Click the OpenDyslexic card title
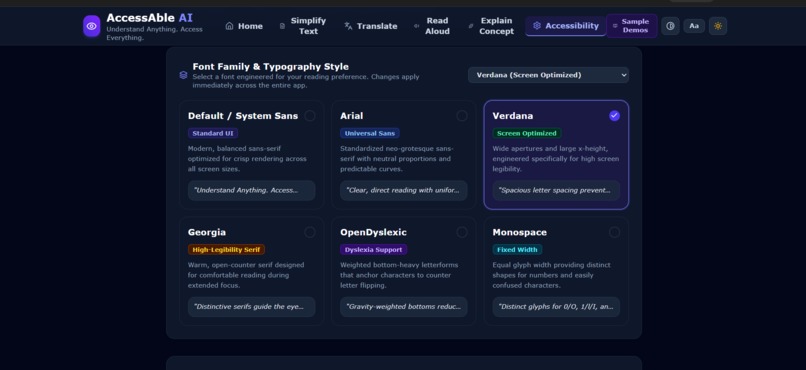Viewport: 806px width, 370px height. click(x=373, y=232)
